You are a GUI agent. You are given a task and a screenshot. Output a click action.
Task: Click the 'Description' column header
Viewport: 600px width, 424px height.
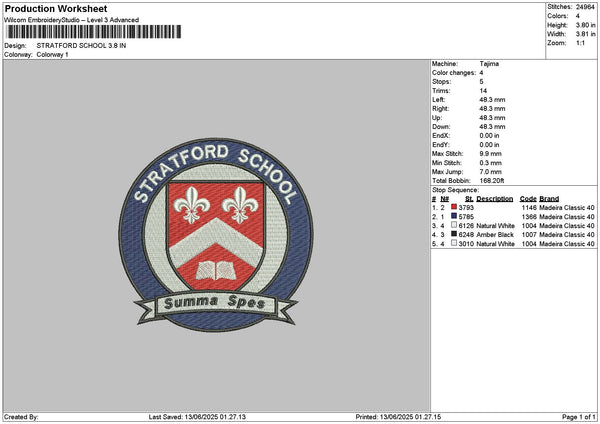(x=494, y=199)
